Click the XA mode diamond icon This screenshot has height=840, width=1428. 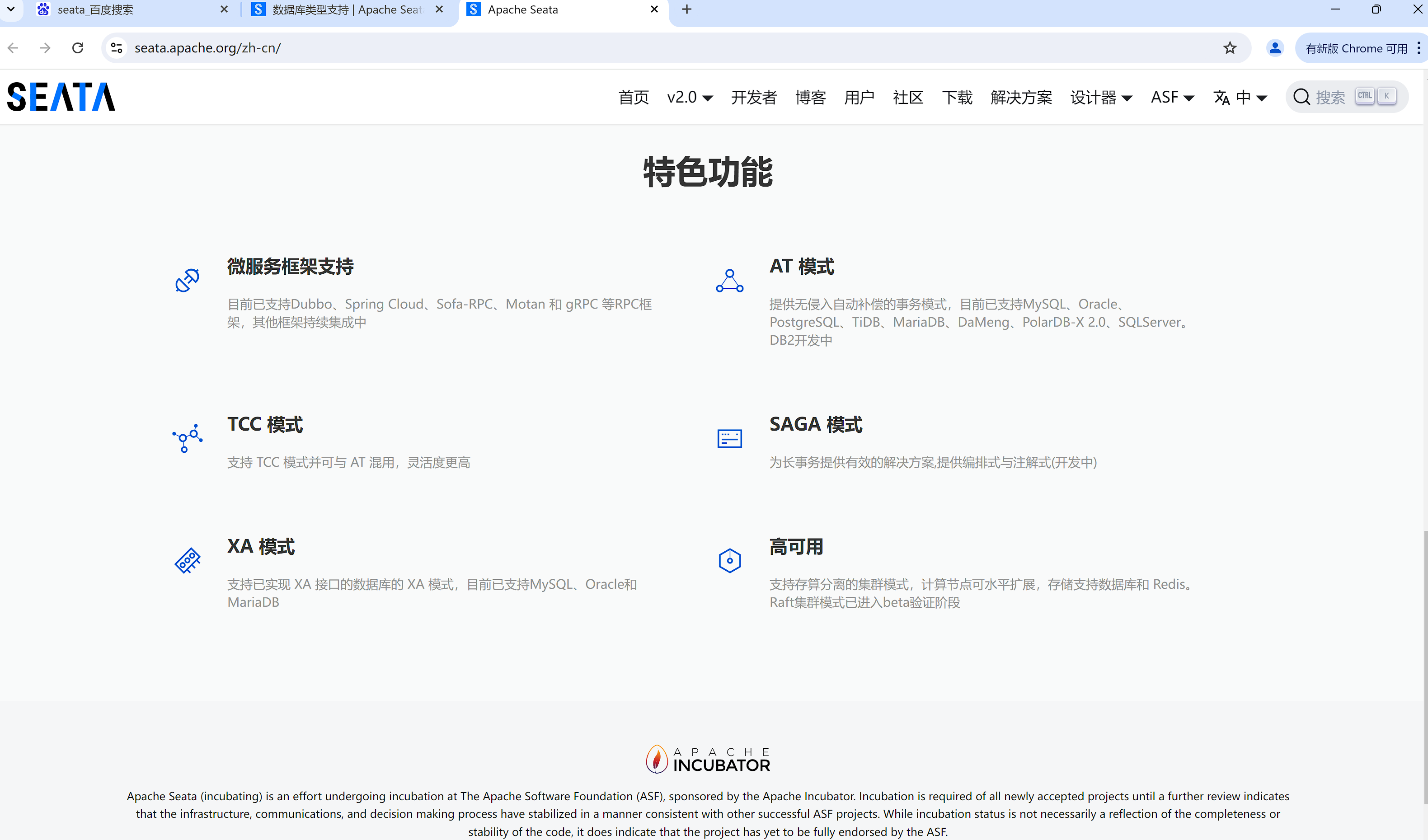pos(187,561)
